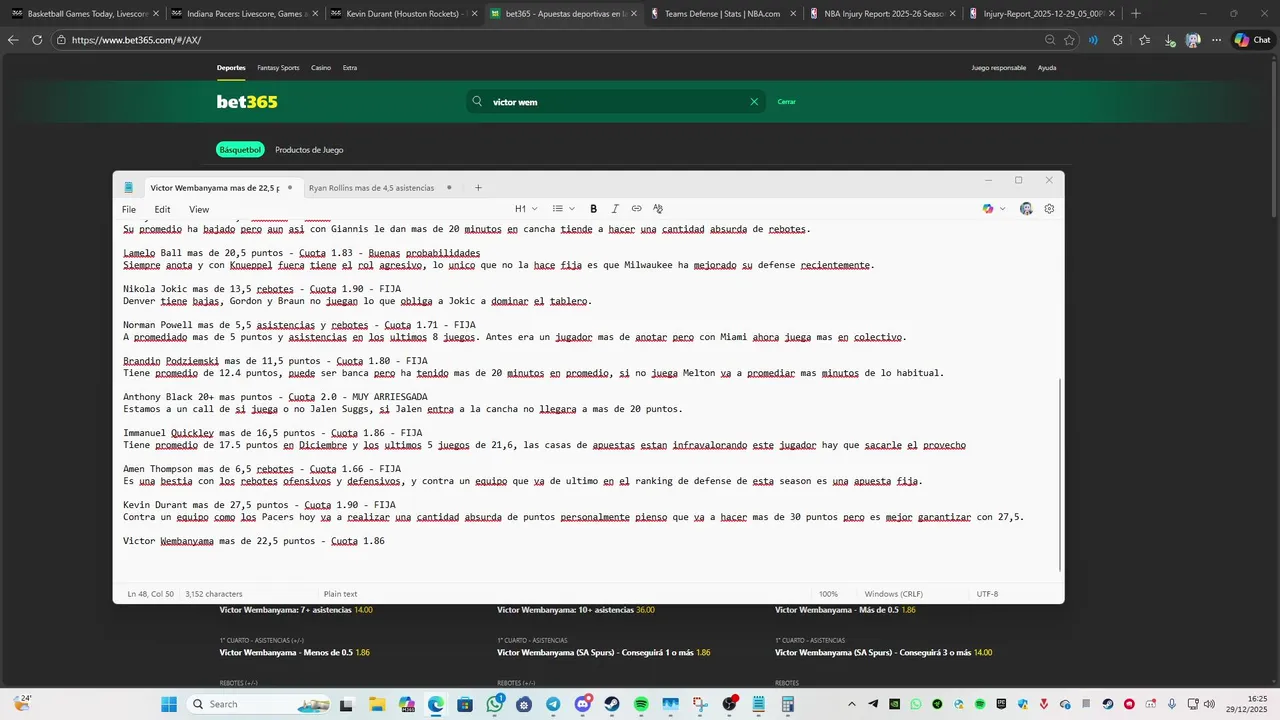Click the Ln 48, Col 50 indicator

click(150, 594)
